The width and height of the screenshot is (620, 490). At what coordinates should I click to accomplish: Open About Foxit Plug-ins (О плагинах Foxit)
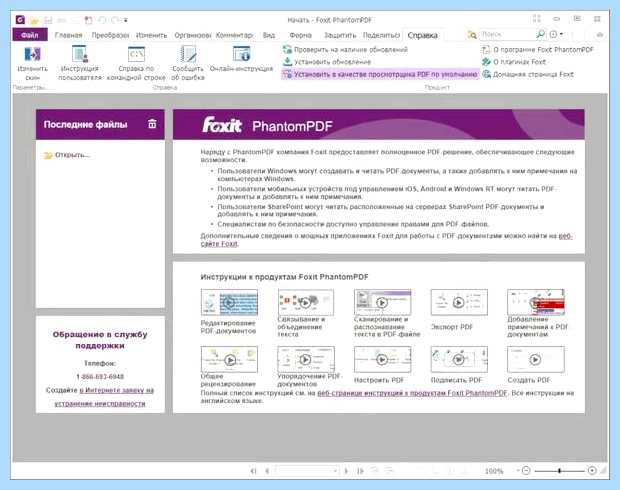[x=514, y=62]
